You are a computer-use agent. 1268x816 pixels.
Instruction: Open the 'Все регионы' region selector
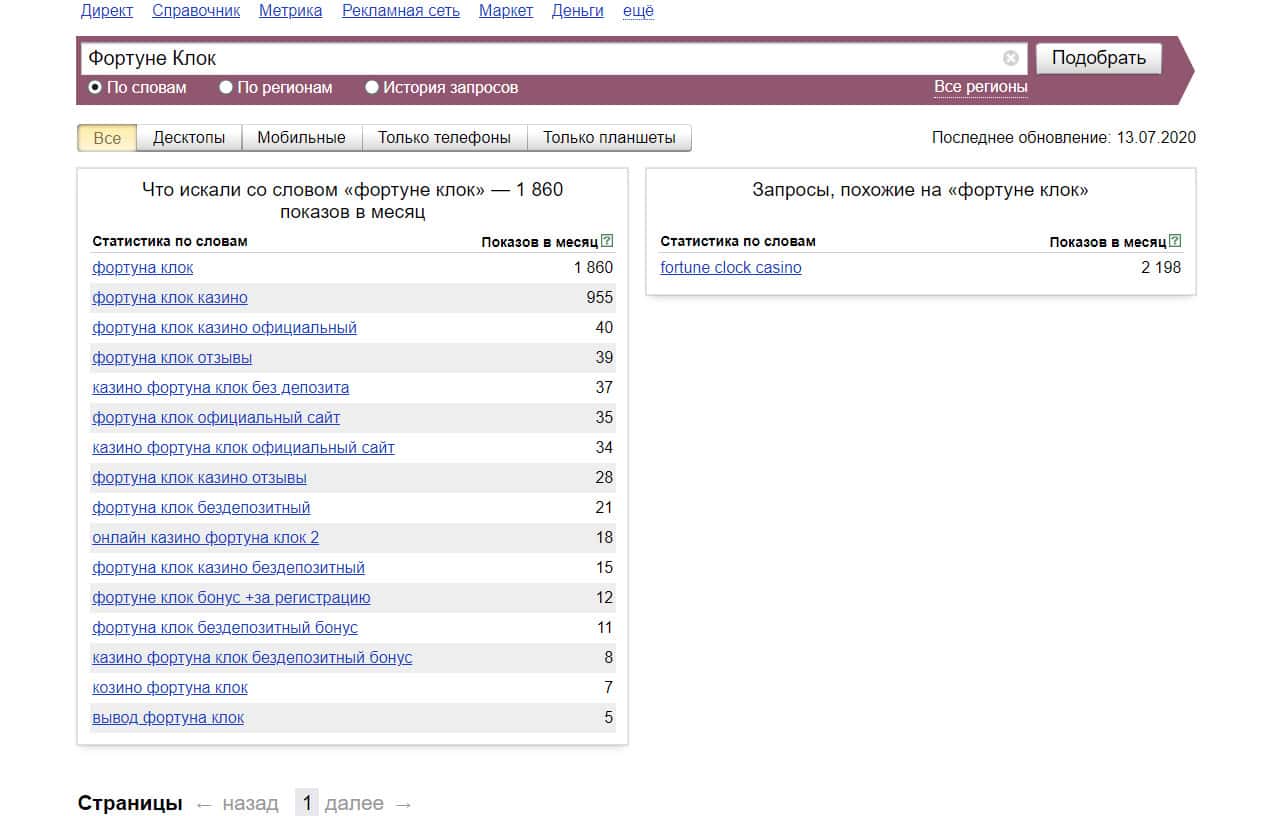tap(980, 87)
